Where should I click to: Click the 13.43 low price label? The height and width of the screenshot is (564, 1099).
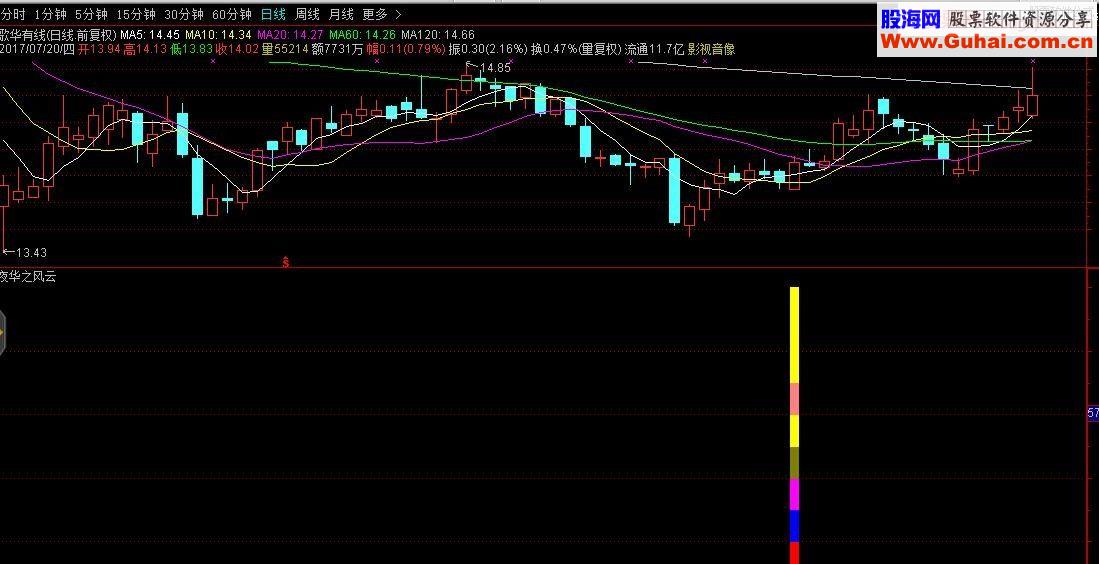(31, 252)
